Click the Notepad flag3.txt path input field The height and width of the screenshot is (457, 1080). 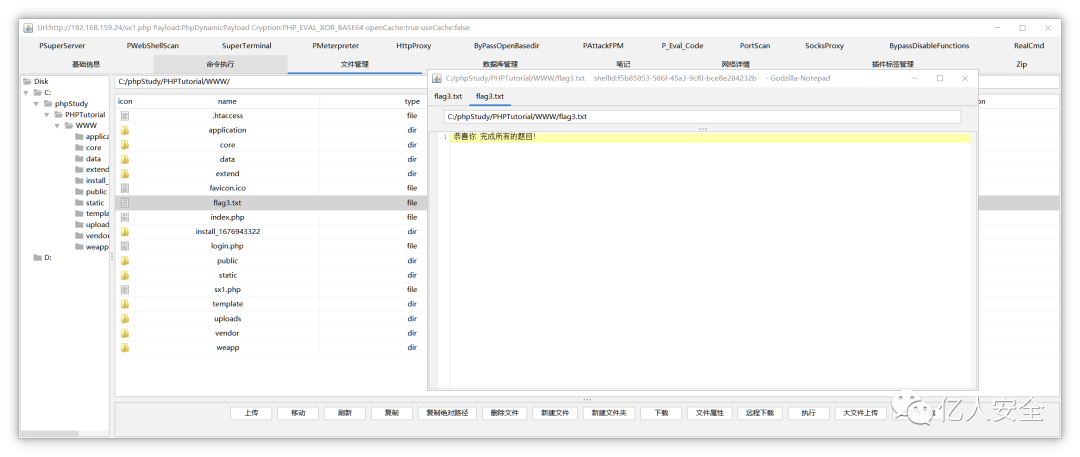click(x=702, y=116)
